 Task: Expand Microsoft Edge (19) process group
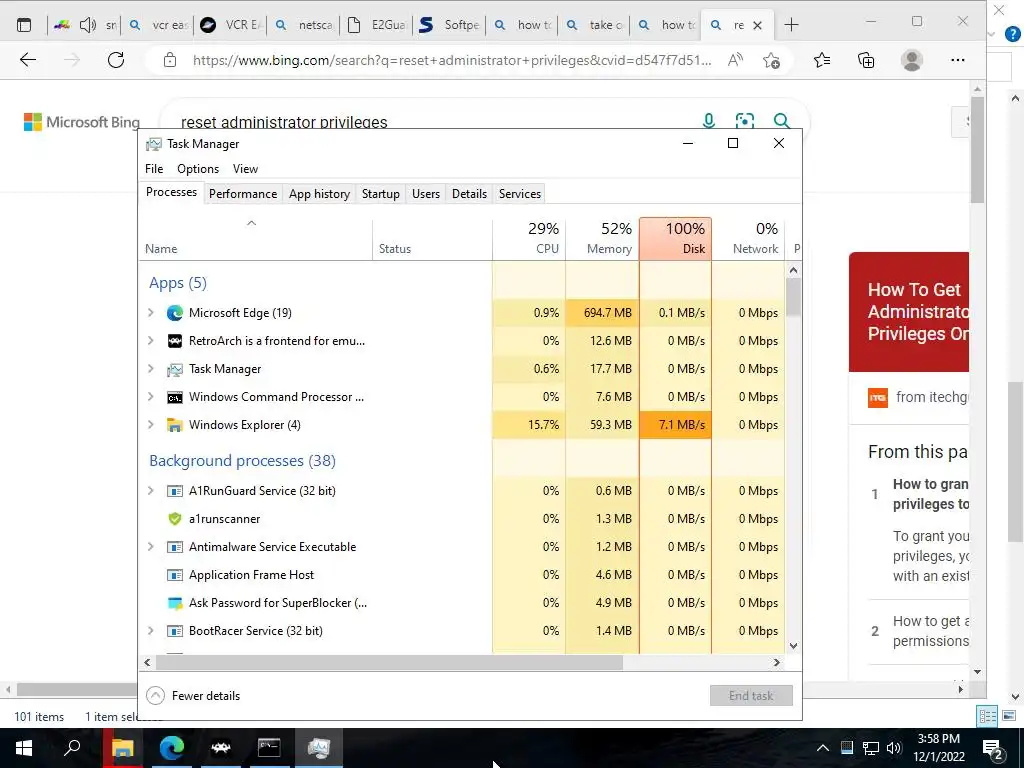coord(151,313)
